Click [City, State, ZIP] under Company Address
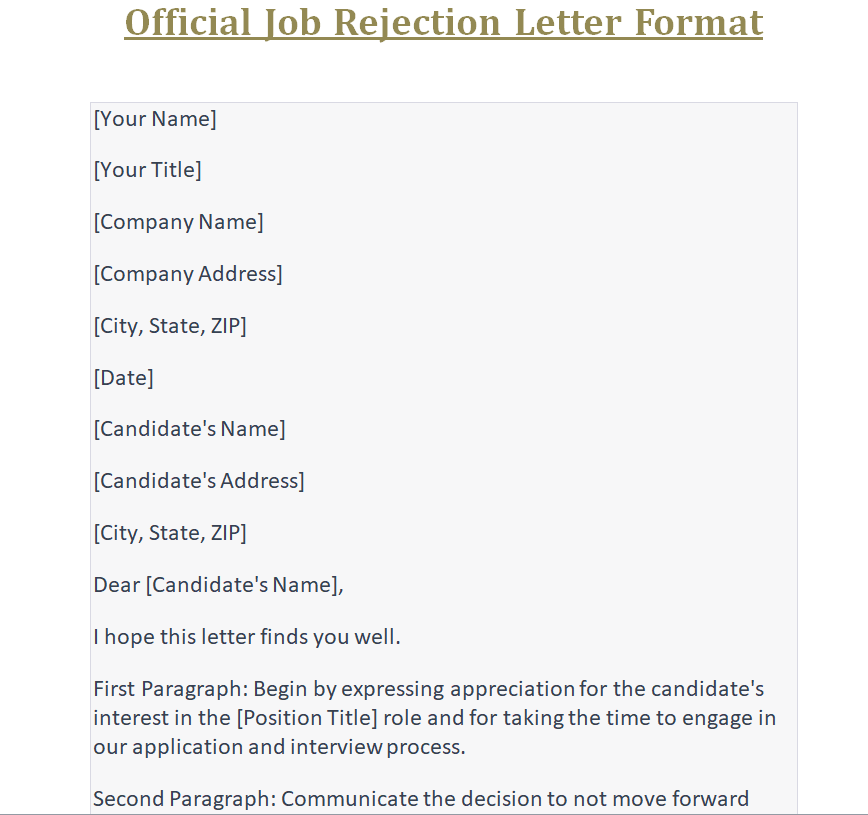Image resolution: width=868 pixels, height=815 pixels. point(170,326)
